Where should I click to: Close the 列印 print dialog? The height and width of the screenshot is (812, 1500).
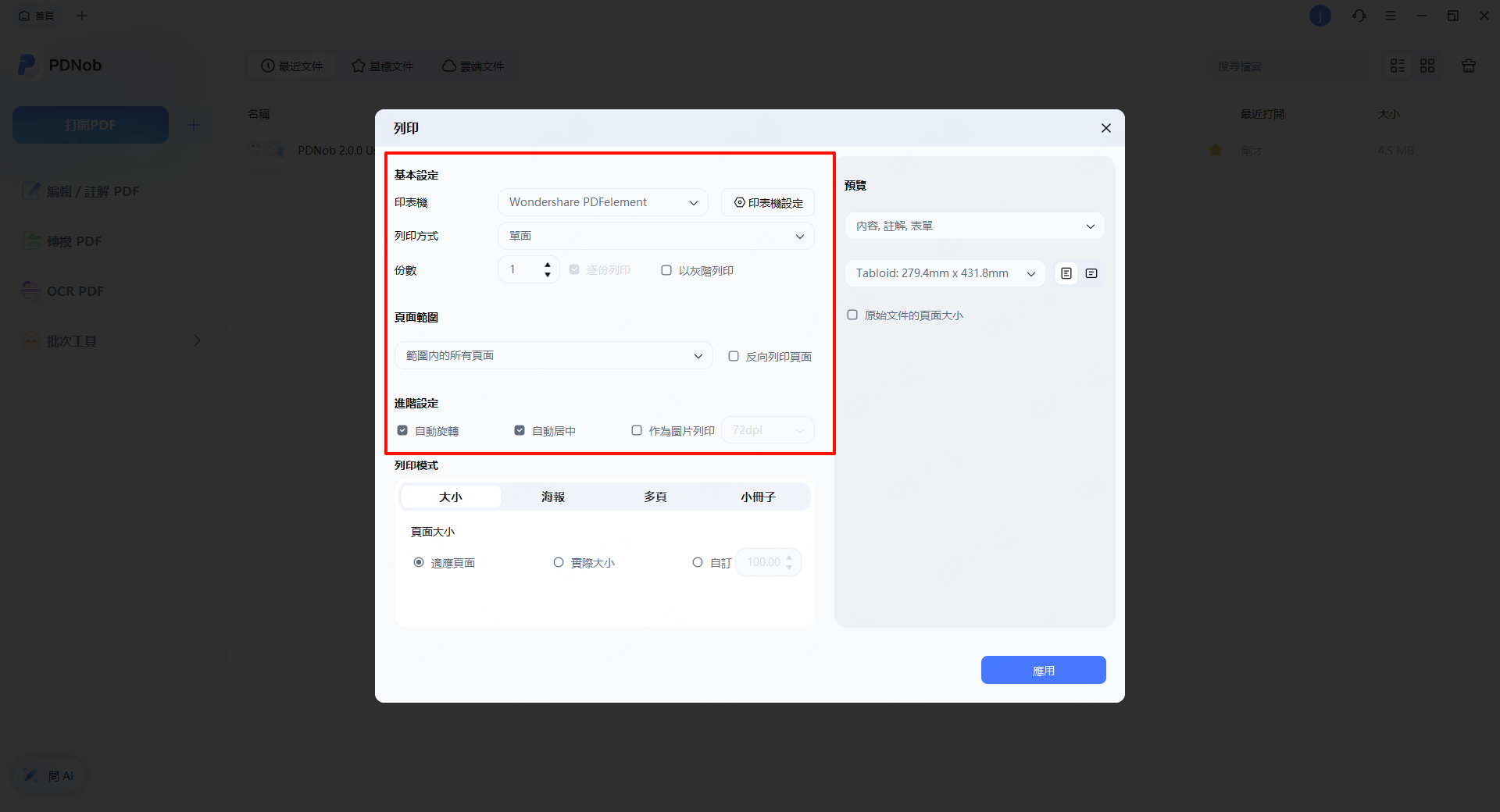(1105, 128)
